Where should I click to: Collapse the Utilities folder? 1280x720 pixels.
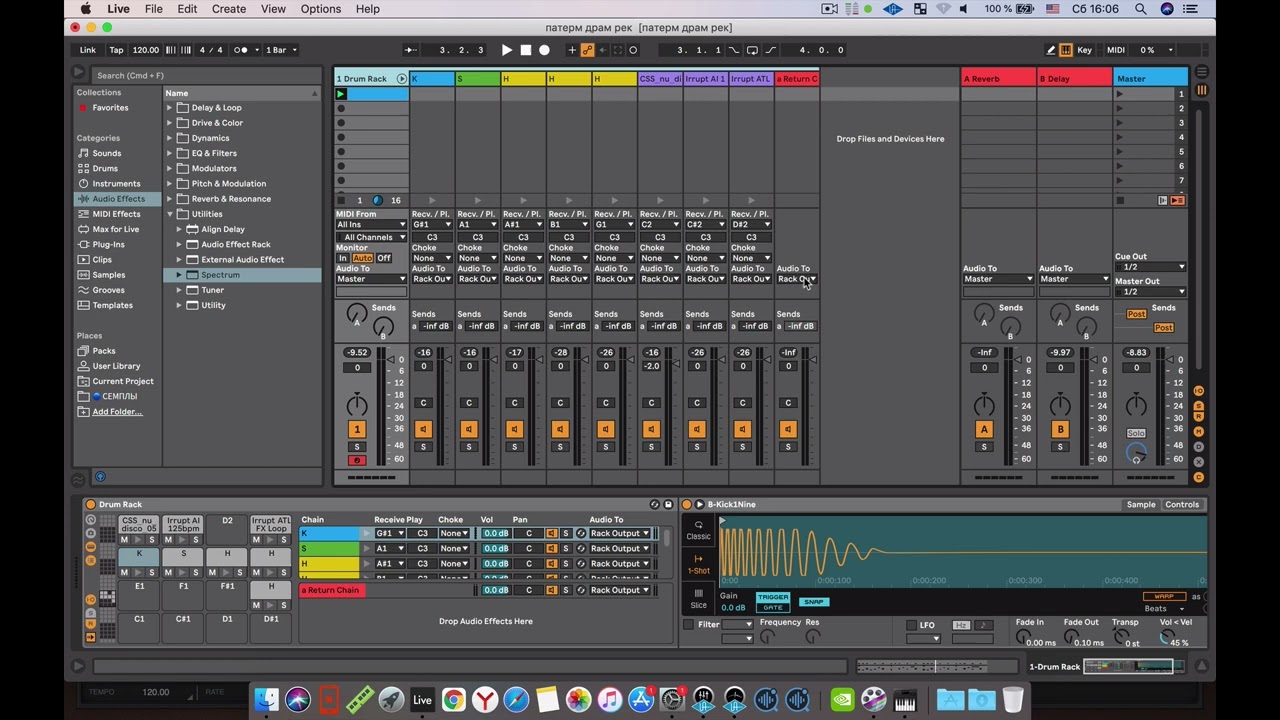tap(170, 214)
